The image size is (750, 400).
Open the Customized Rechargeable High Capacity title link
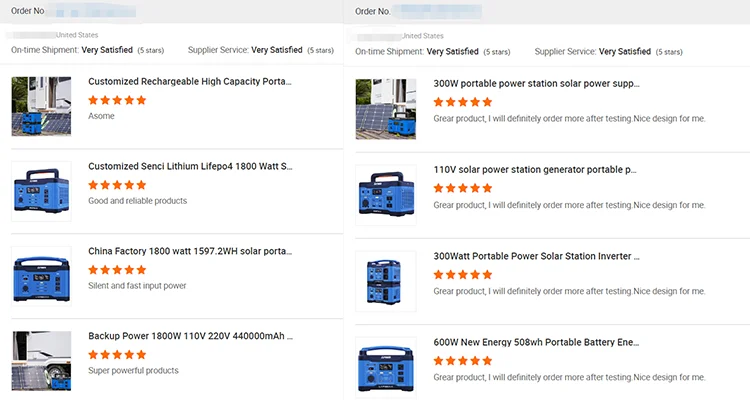coord(190,82)
